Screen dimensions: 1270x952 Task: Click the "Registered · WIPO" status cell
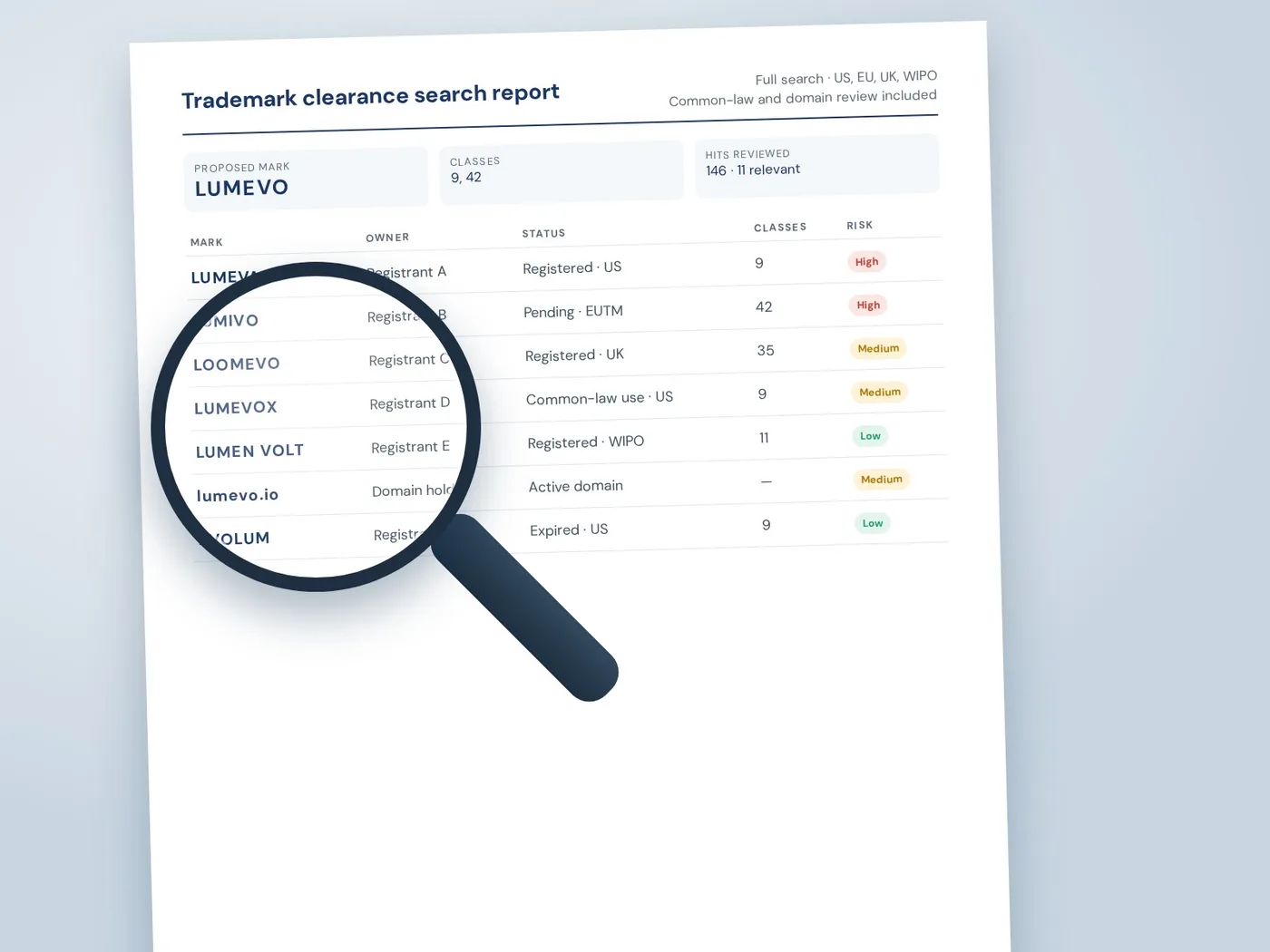[x=586, y=442]
